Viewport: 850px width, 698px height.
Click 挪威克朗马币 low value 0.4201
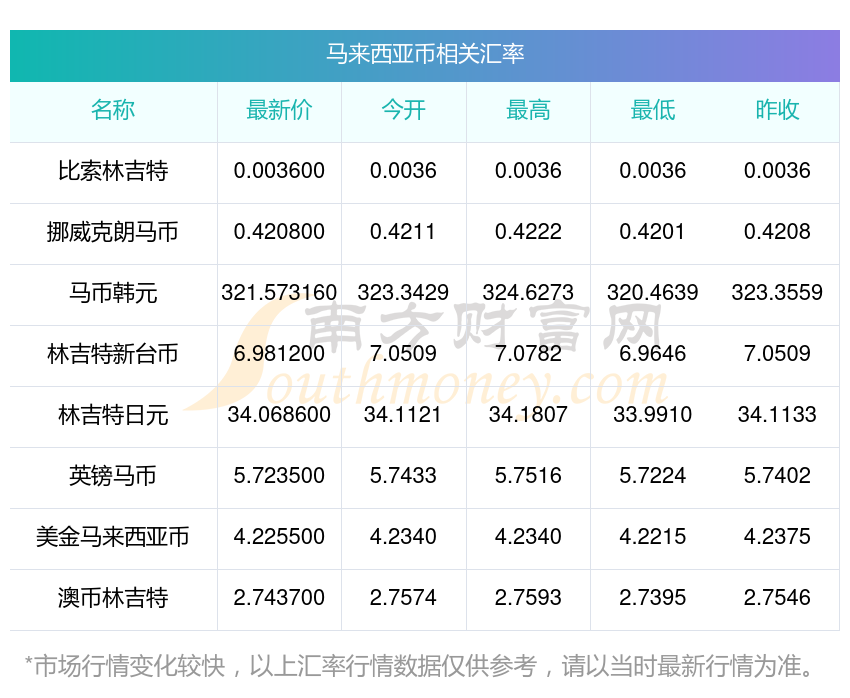pos(653,232)
